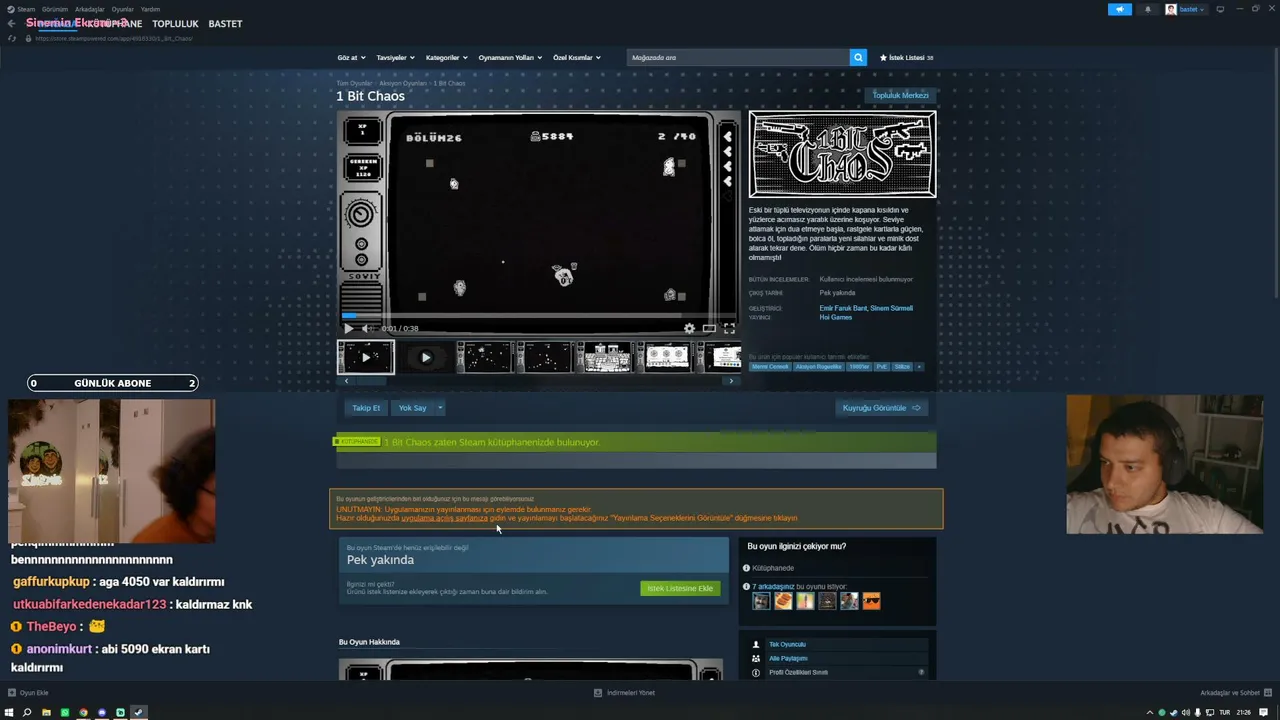Image resolution: width=1280 pixels, height=720 pixels.
Task: Expand the Oynamanın Yolları dropdown
Action: pyautogui.click(x=510, y=58)
